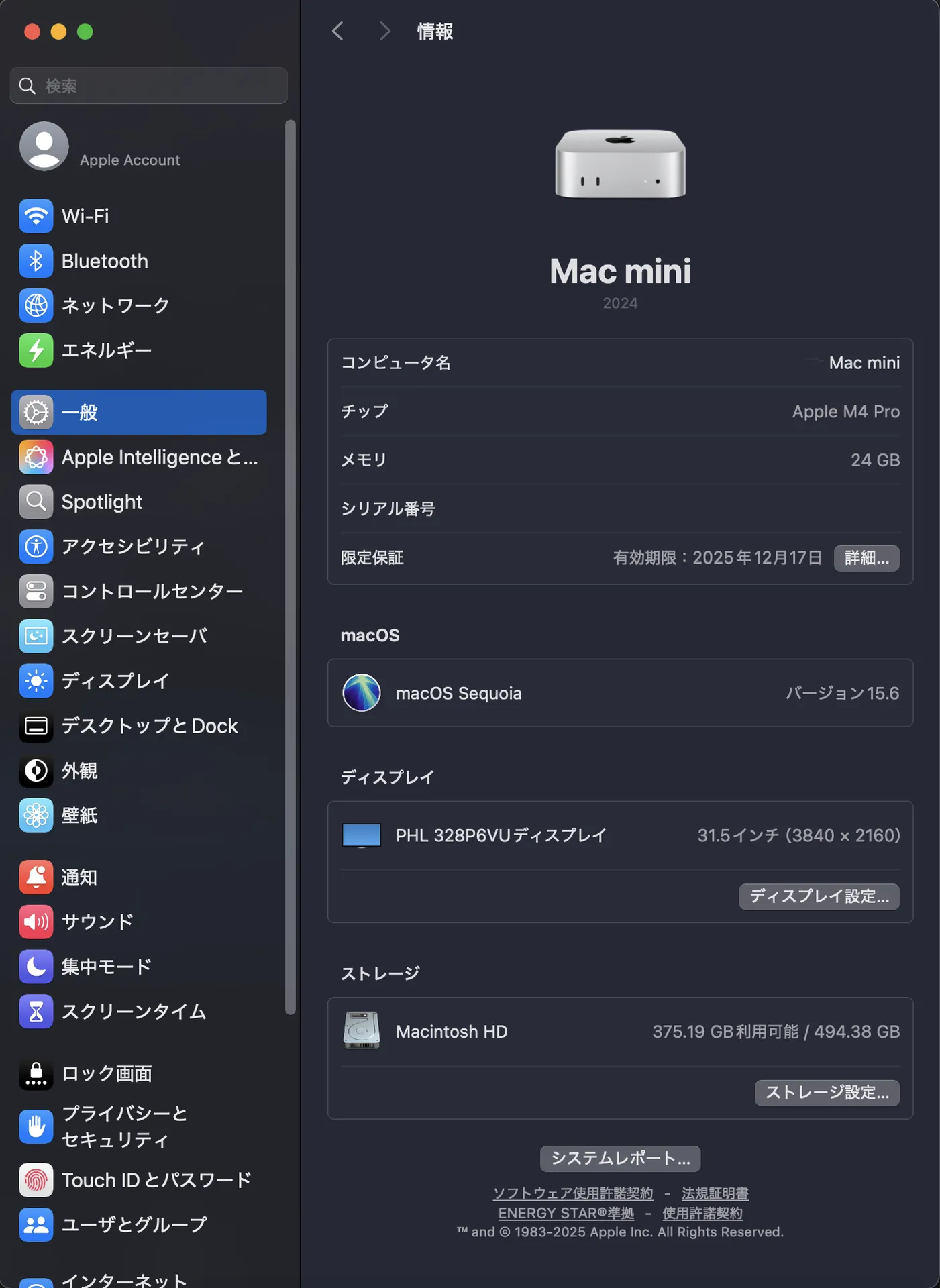Click the 検索 search field
The height and width of the screenshot is (1288, 940).
(149, 86)
